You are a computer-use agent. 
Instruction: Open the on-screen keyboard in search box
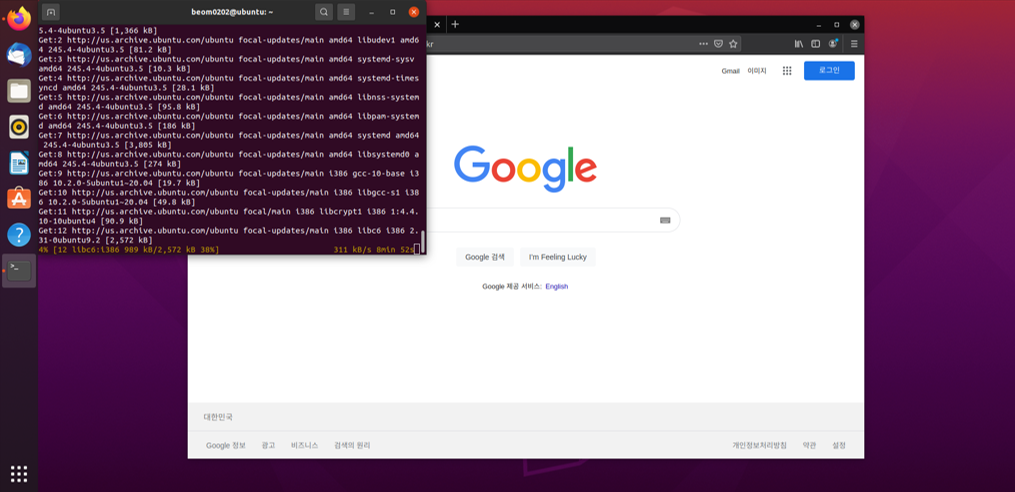665,220
